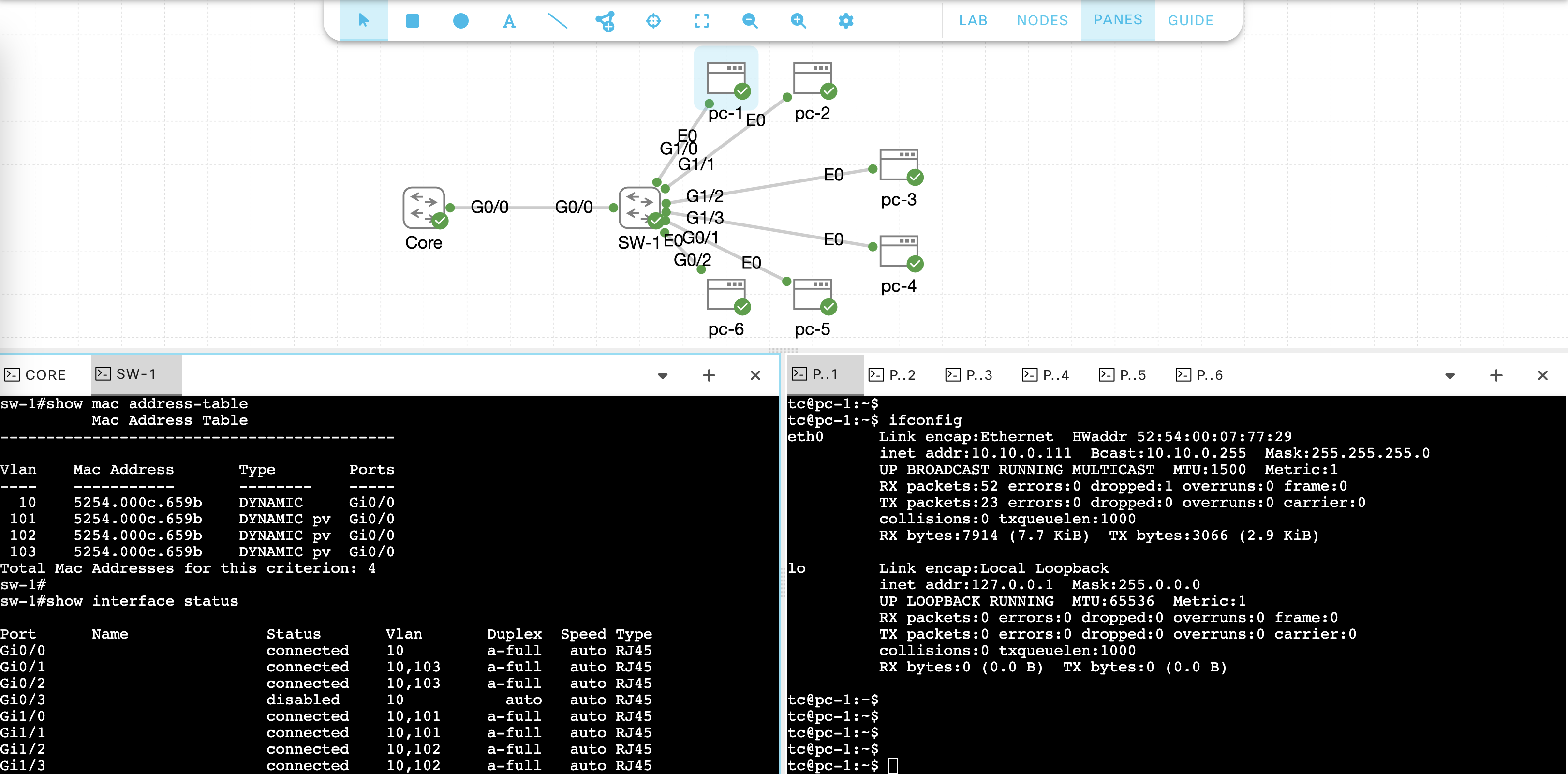Fit topology to screen icon

click(702, 21)
